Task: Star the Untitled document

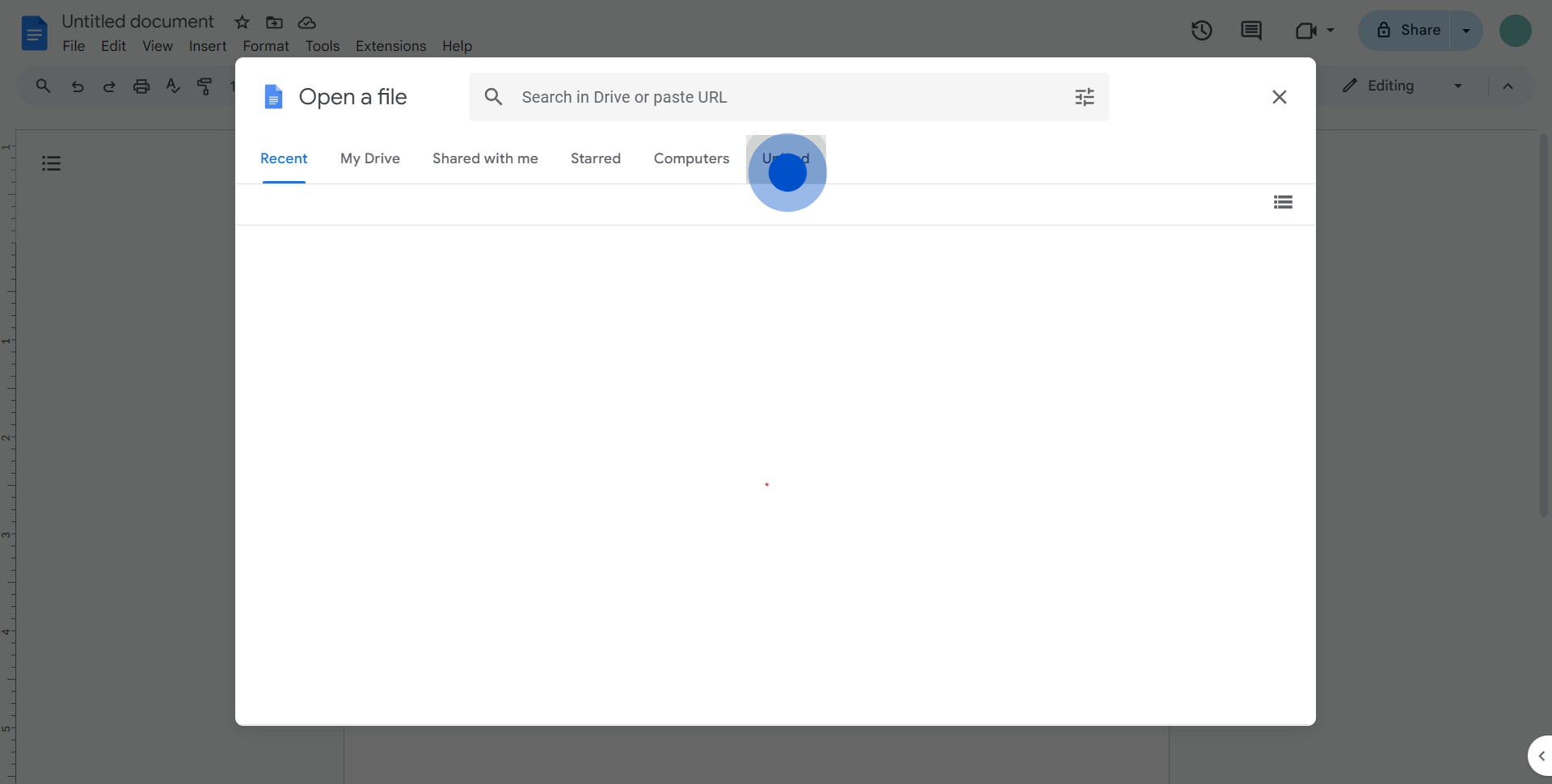Action: (242, 23)
